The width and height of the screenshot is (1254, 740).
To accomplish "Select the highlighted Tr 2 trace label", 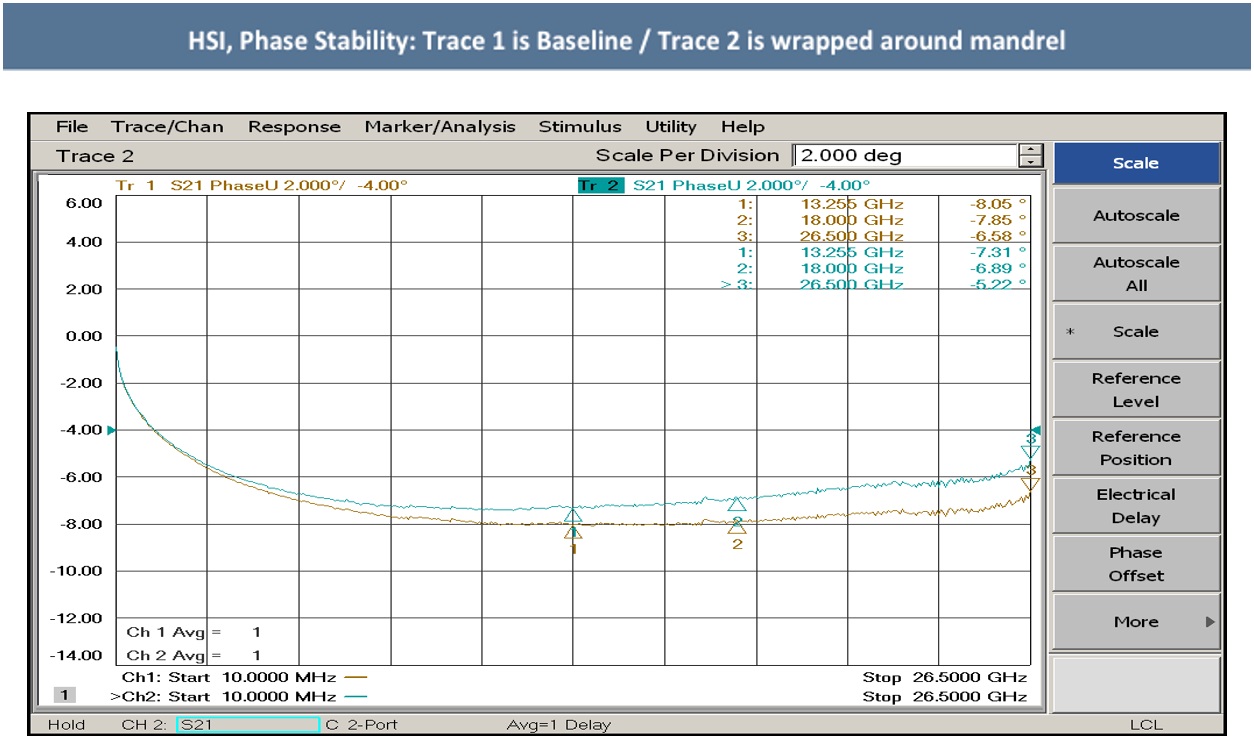I will 600,185.
